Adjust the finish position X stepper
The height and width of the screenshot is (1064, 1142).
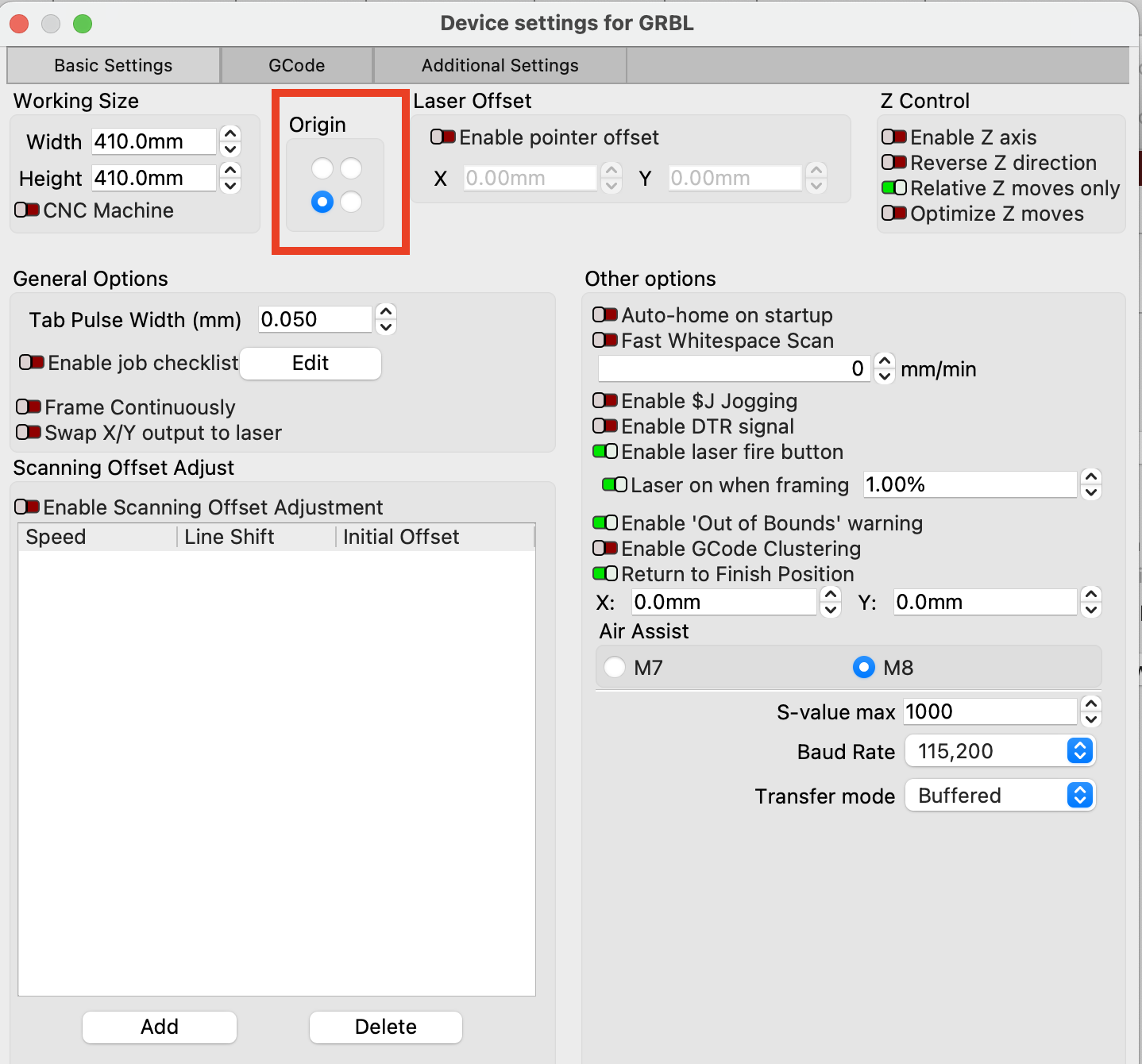pos(831,602)
